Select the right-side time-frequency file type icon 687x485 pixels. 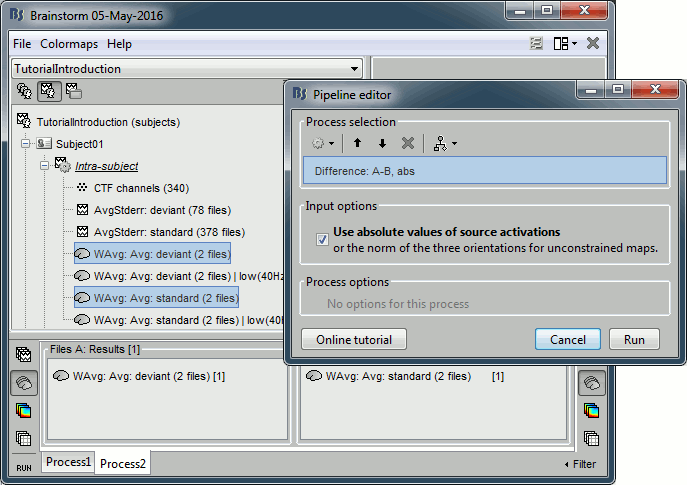[x=591, y=410]
